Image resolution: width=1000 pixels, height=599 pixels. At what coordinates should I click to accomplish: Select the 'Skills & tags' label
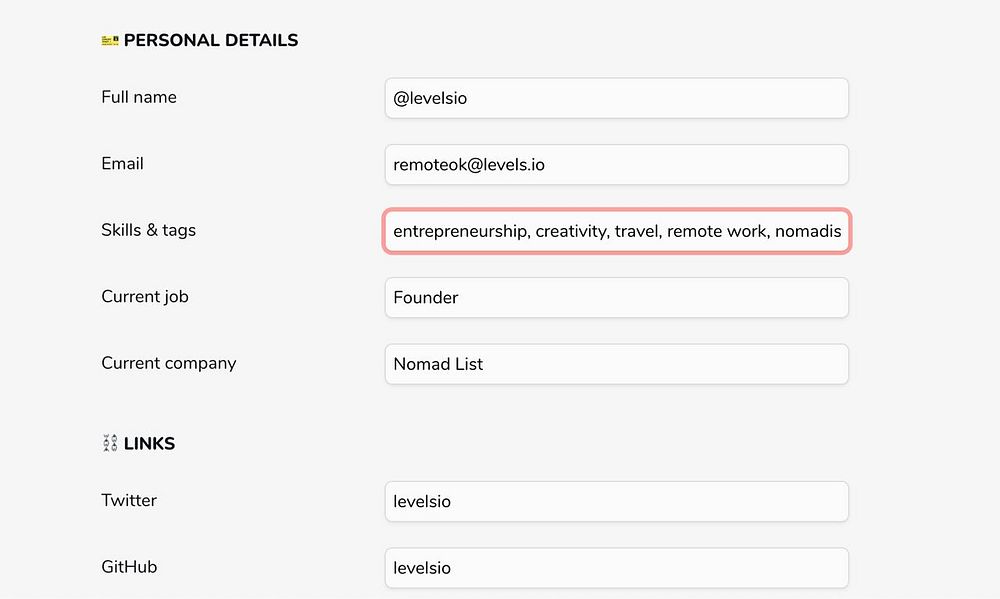tap(148, 230)
